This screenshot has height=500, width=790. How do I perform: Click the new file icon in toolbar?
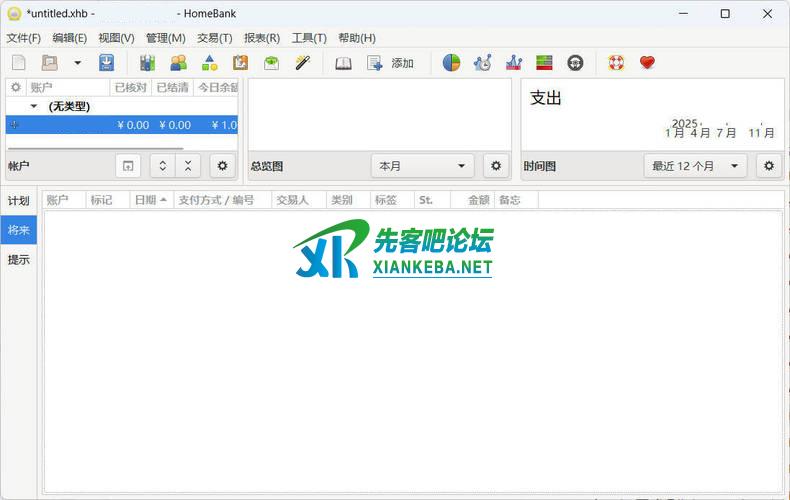point(18,63)
